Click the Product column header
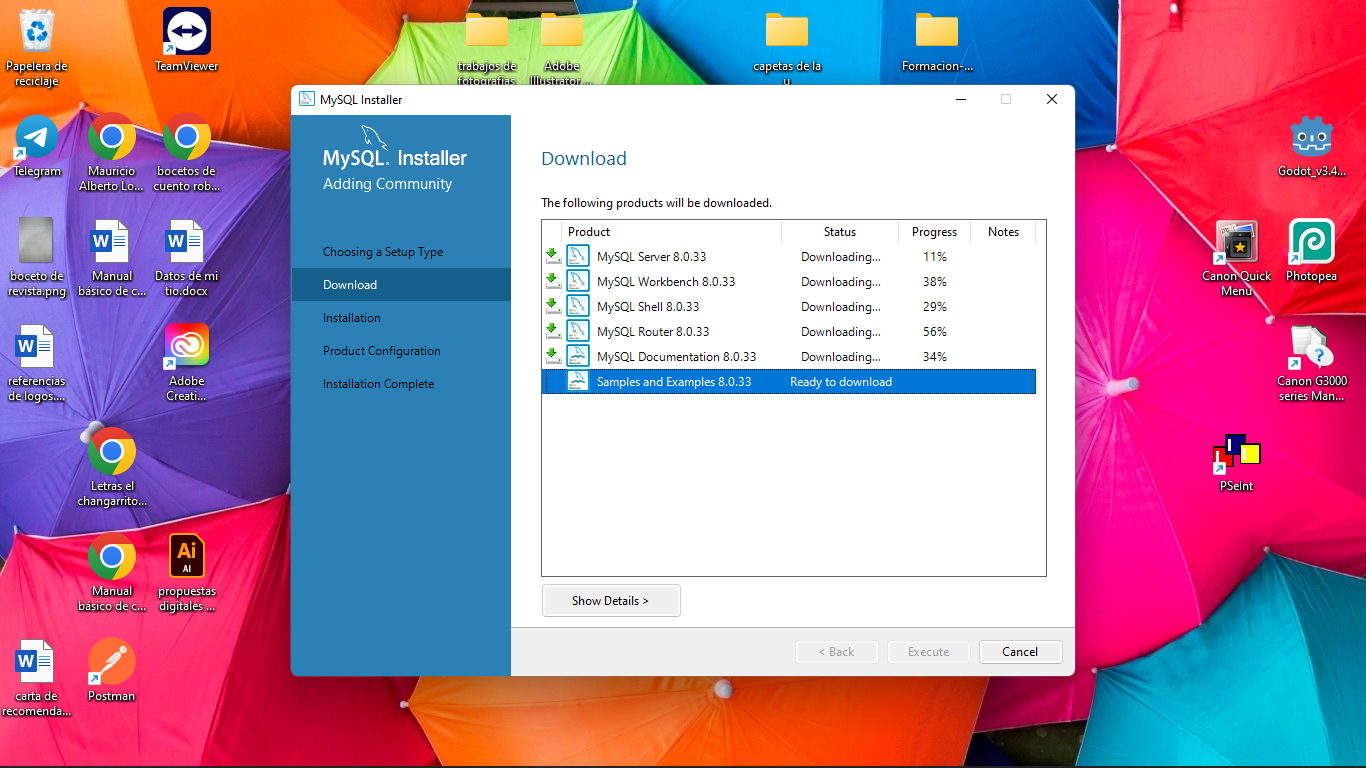The image size is (1366, 768). tap(672, 232)
